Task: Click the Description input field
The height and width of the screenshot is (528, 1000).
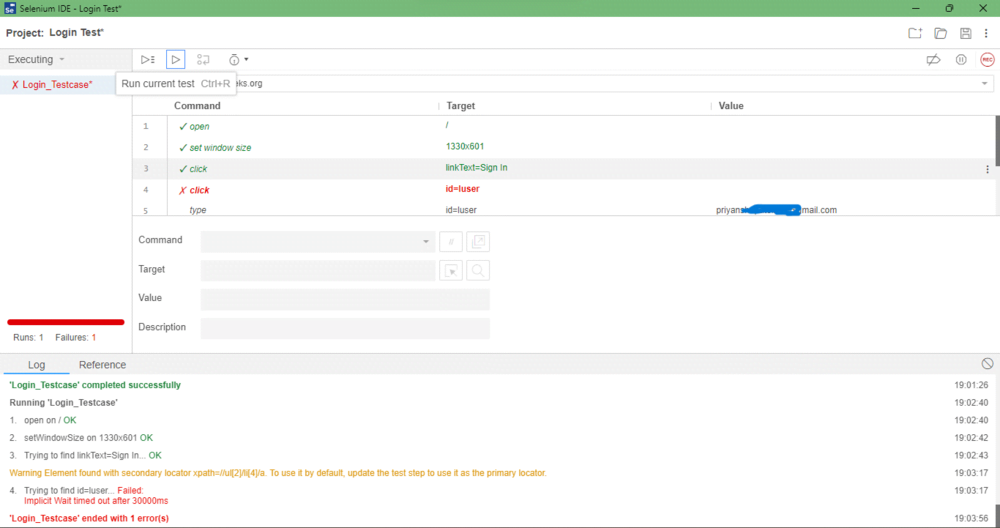Action: pos(345,328)
